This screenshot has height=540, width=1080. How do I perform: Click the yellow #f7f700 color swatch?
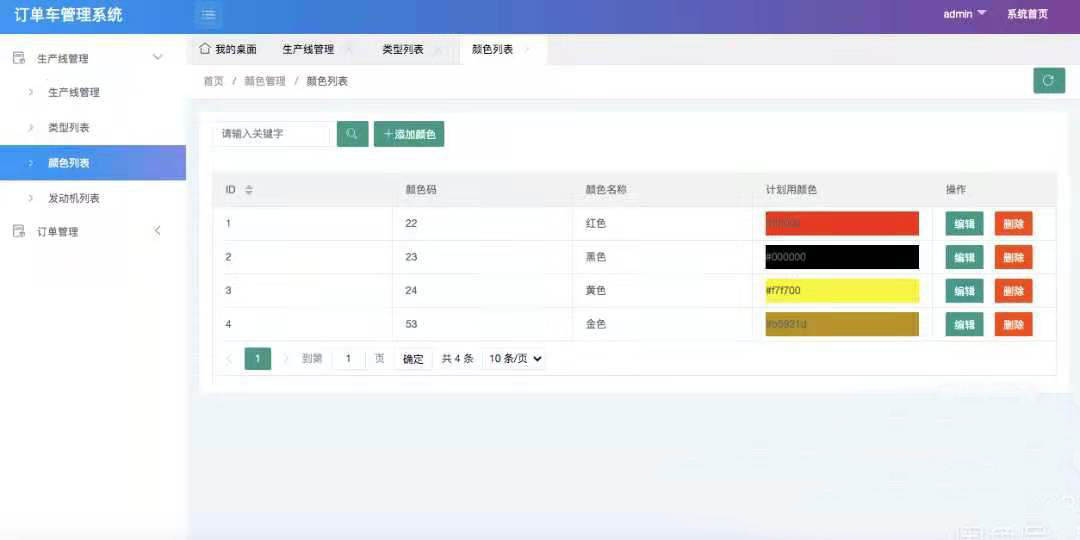(x=841, y=291)
